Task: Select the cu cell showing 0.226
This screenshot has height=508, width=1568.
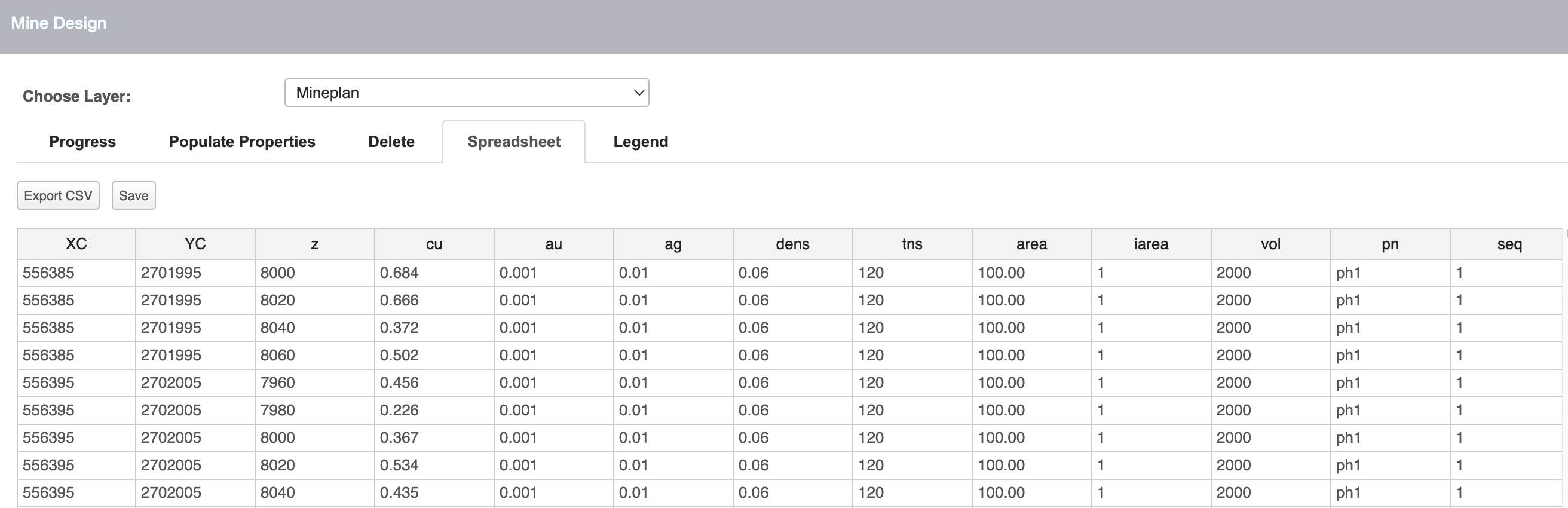Action: (x=433, y=410)
